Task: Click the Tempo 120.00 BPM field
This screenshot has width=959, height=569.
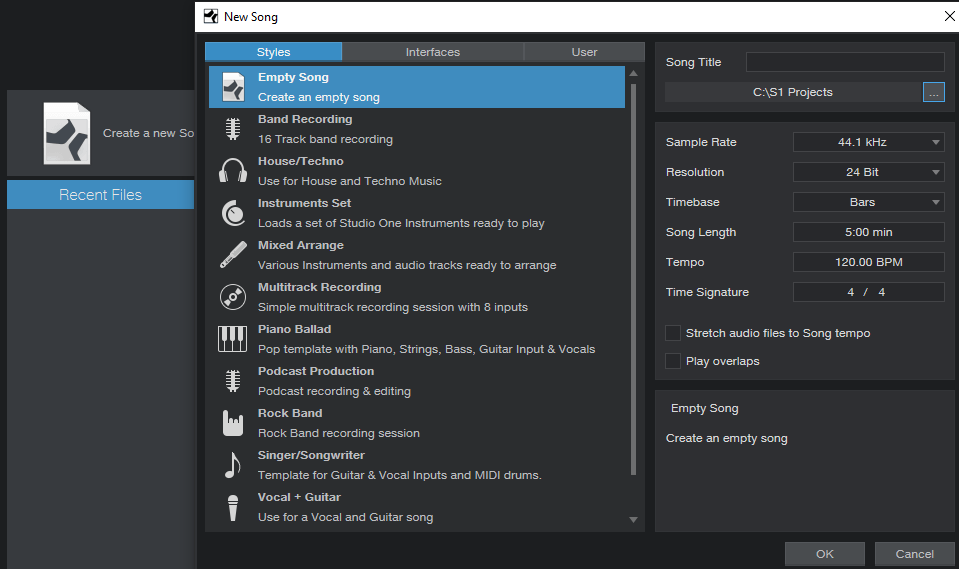Action: (x=868, y=262)
